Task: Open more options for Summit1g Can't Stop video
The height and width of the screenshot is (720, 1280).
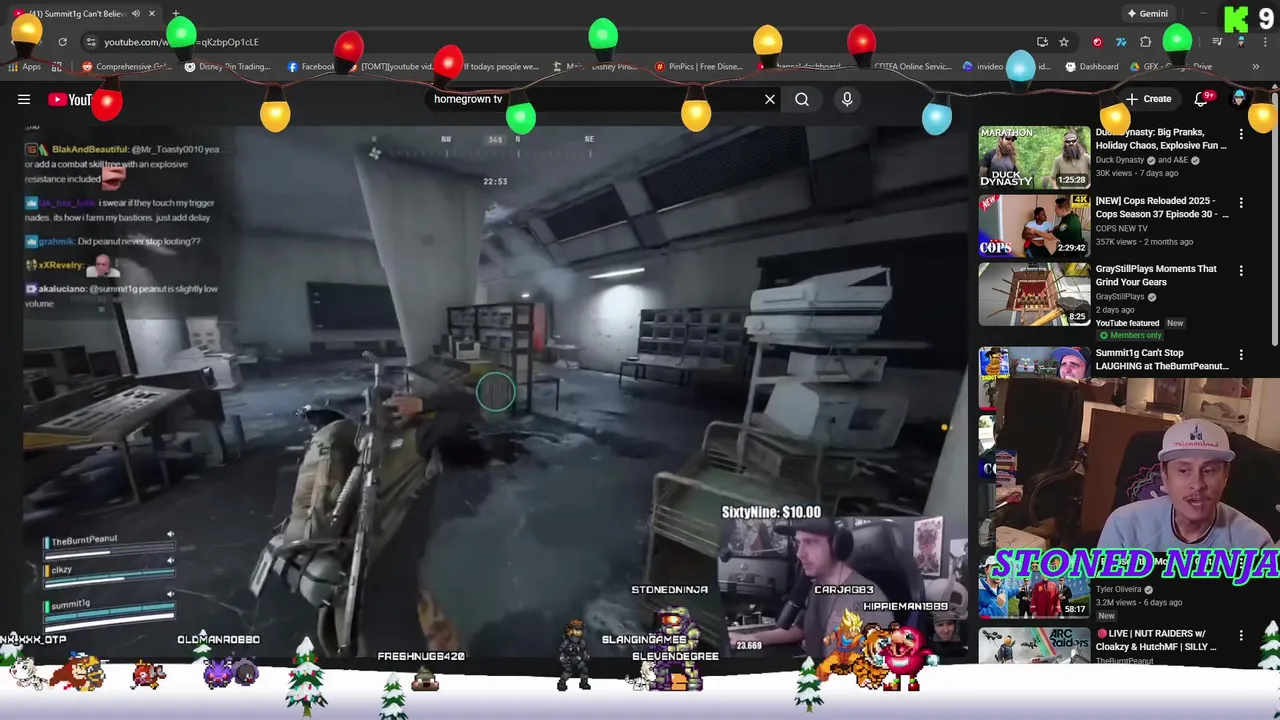Action: point(1241,355)
